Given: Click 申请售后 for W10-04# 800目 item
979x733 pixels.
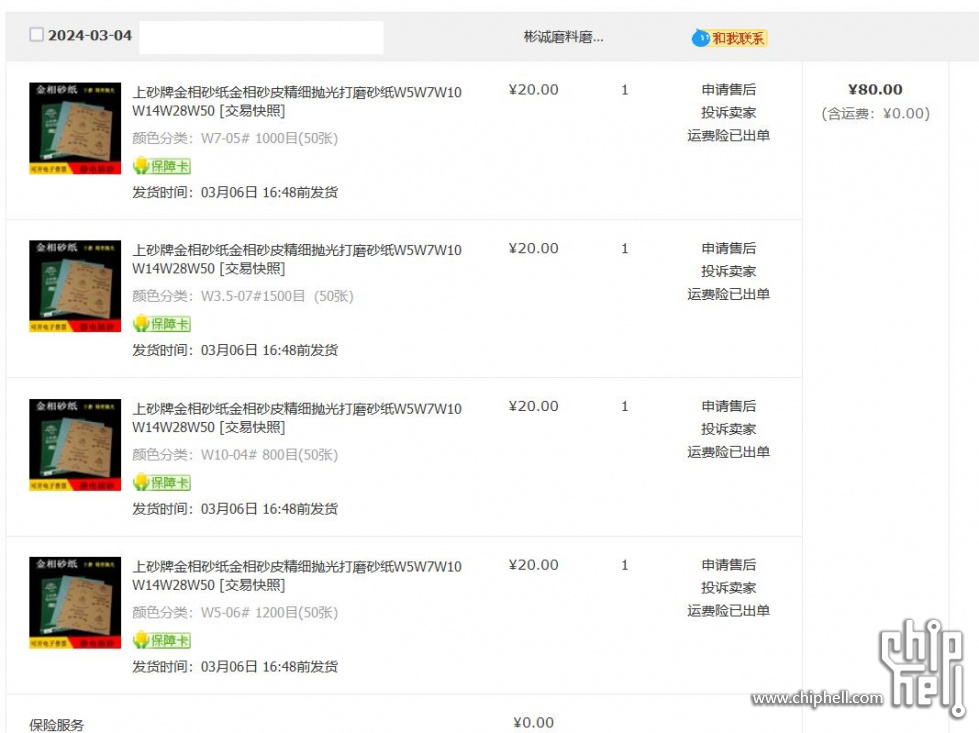Looking at the screenshot, I should point(729,406).
